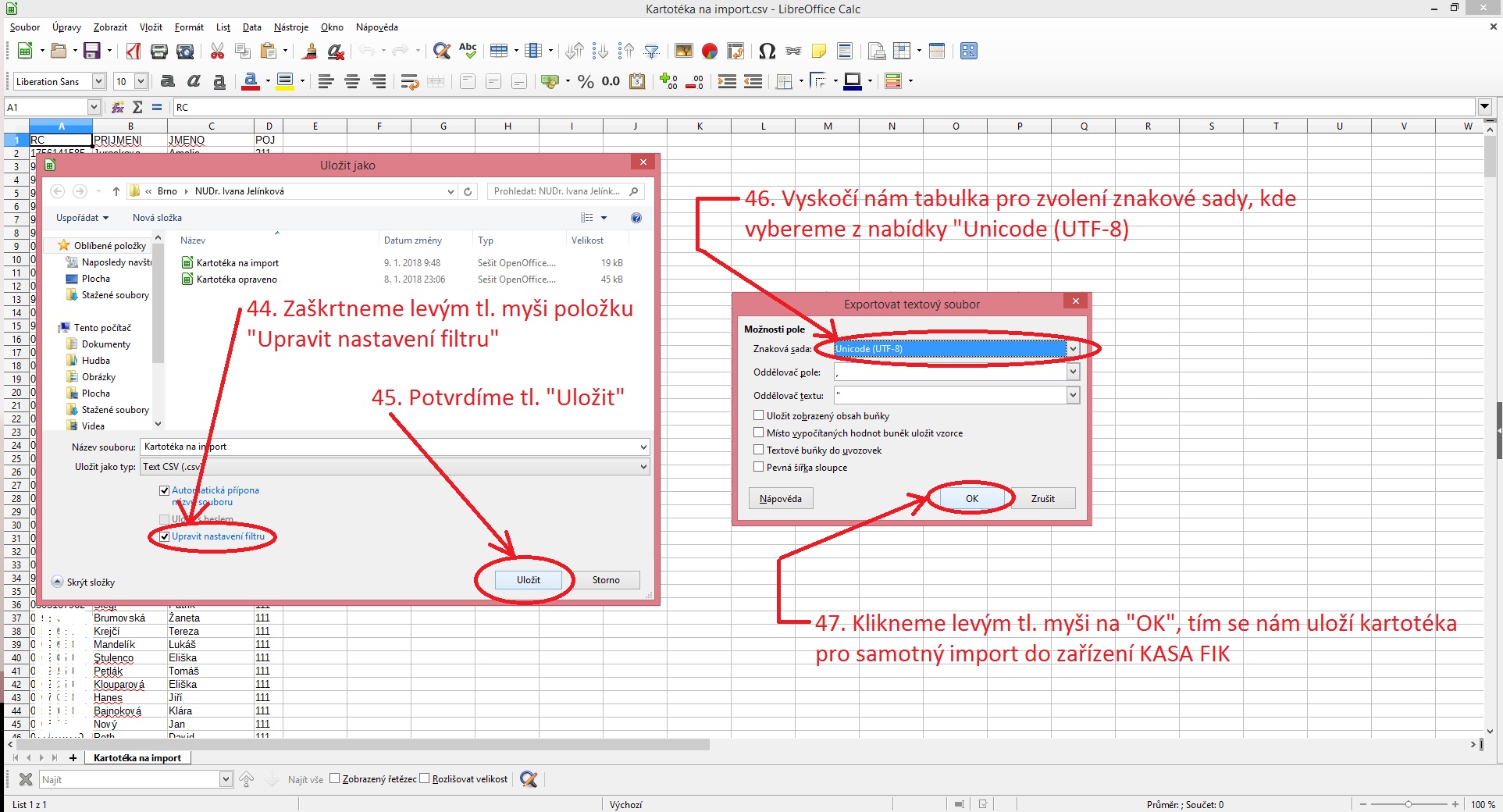The width and height of the screenshot is (1503, 812).
Task: Click the Clone Formatting paintbrush icon
Action: [x=309, y=52]
